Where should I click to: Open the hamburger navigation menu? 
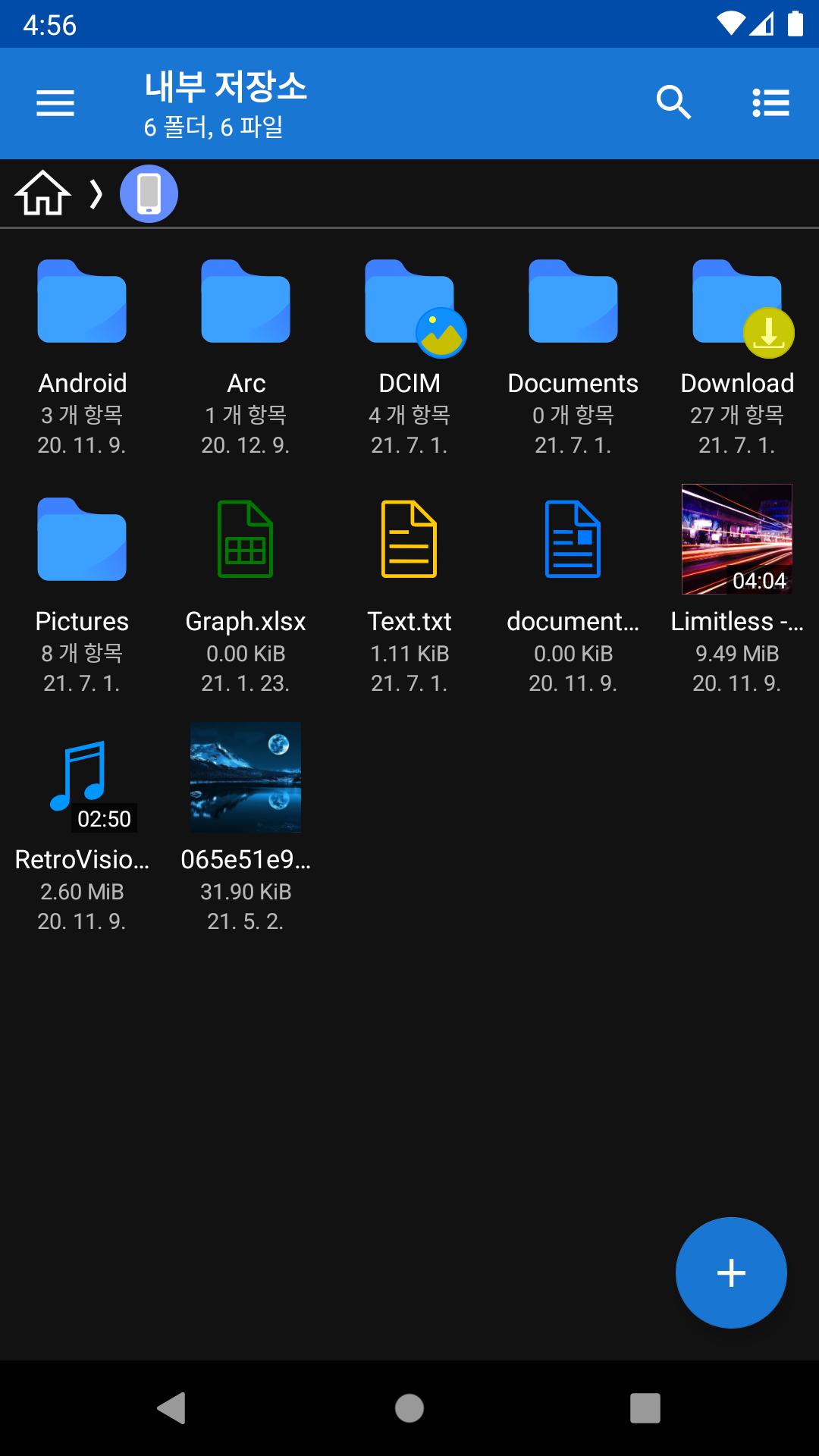55,103
